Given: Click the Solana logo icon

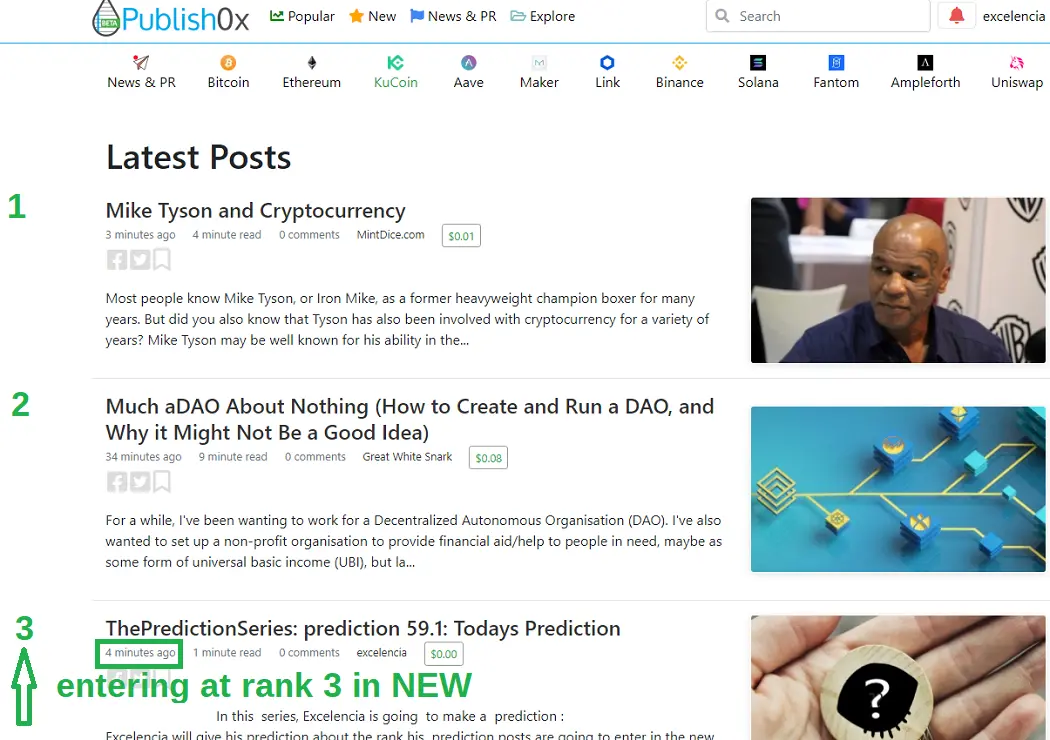Looking at the screenshot, I should pyautogui.click(x=758, y=62).
